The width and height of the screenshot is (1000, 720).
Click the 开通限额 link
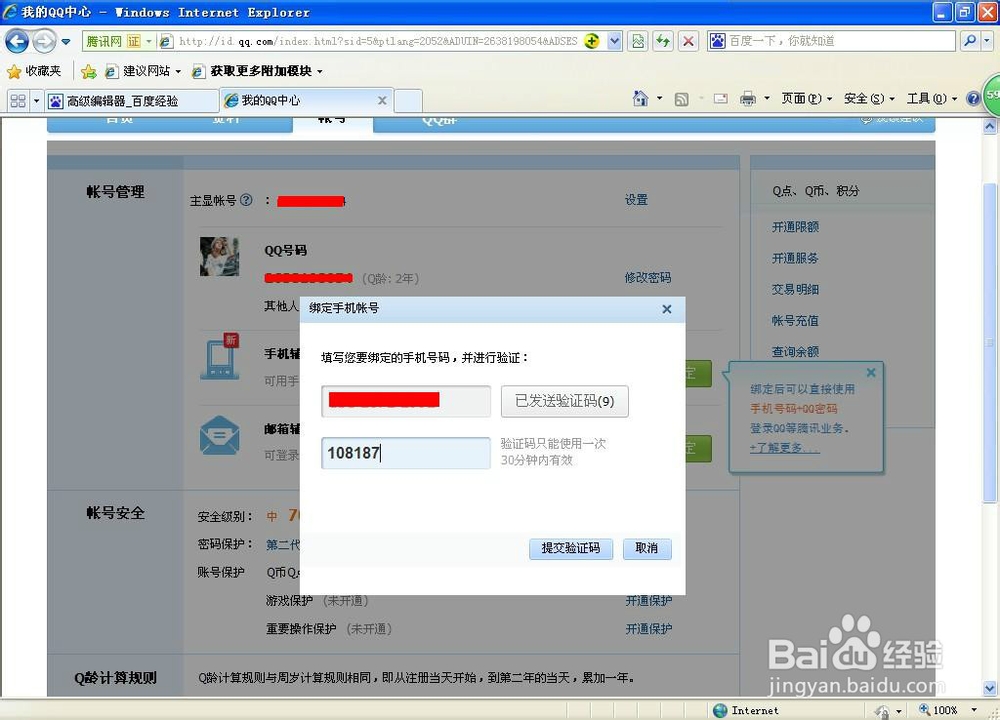(x=795, y=226)
